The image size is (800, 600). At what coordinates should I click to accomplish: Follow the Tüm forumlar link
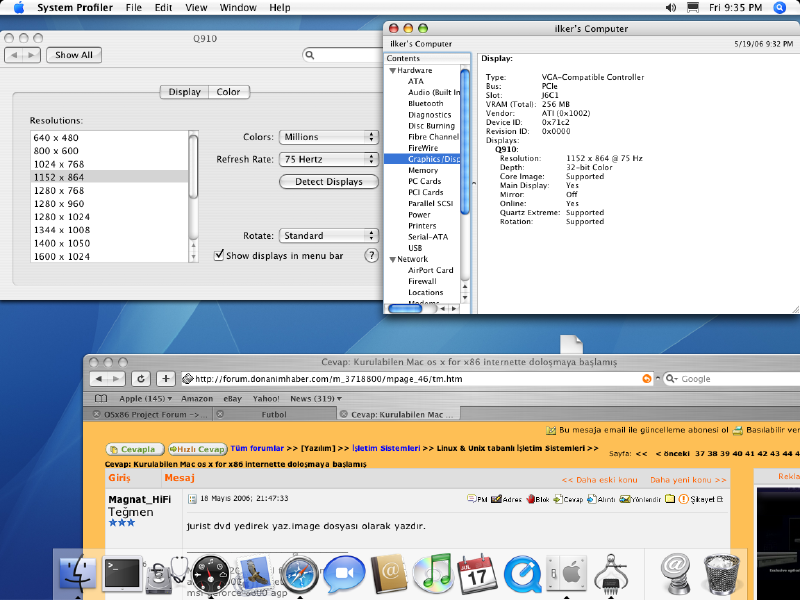click(x=257, y=448)
